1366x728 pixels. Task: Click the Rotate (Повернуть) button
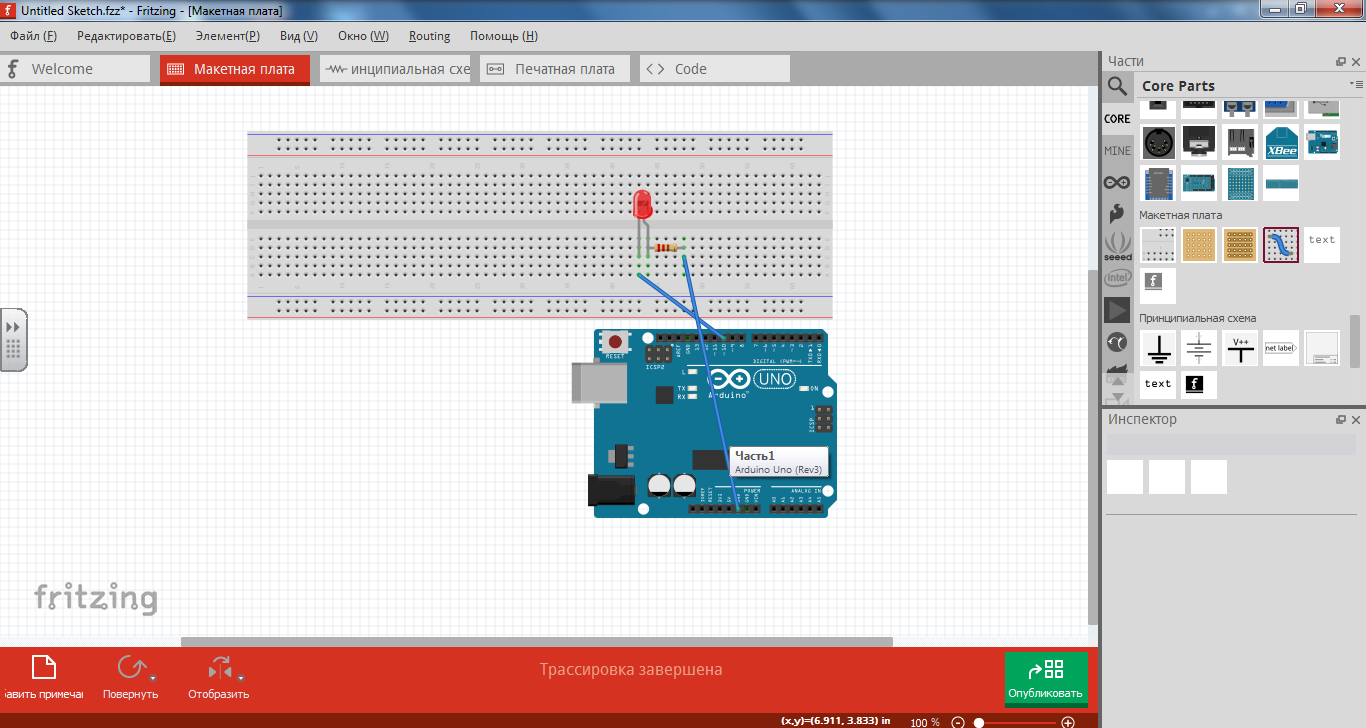point(130,676)
